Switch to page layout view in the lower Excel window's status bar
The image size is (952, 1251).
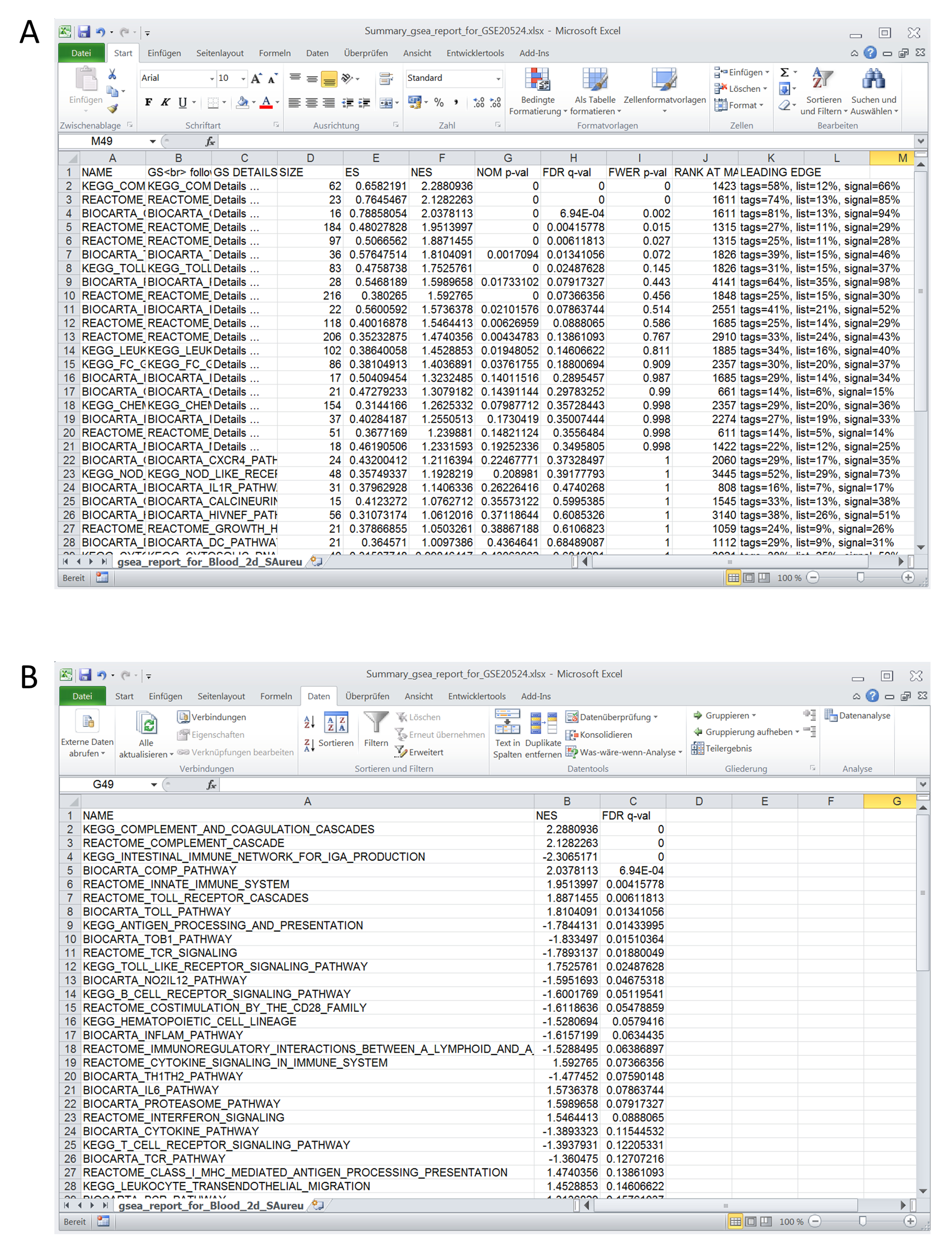pos(750,1221)
